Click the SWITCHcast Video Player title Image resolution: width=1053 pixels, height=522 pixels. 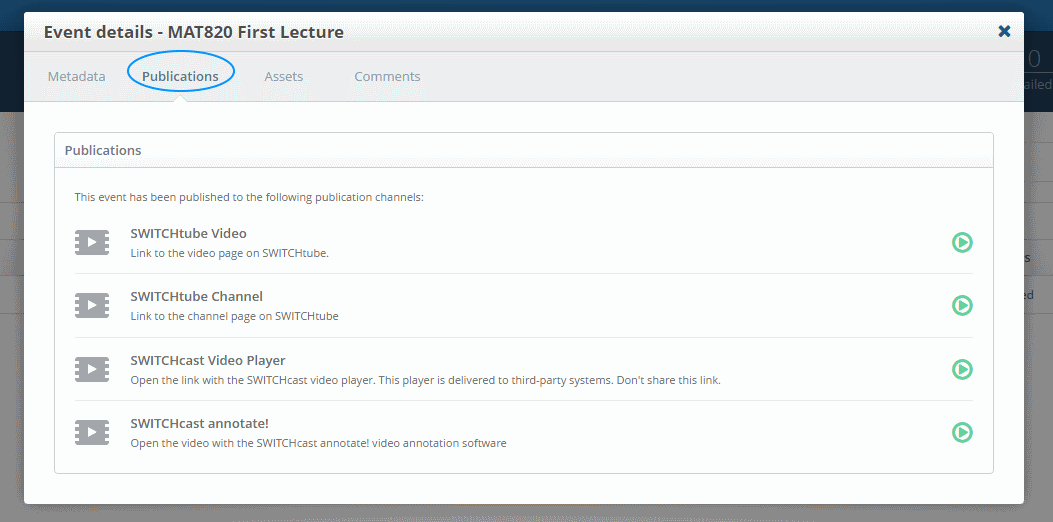pyautogui.click(x=208, y=360)
